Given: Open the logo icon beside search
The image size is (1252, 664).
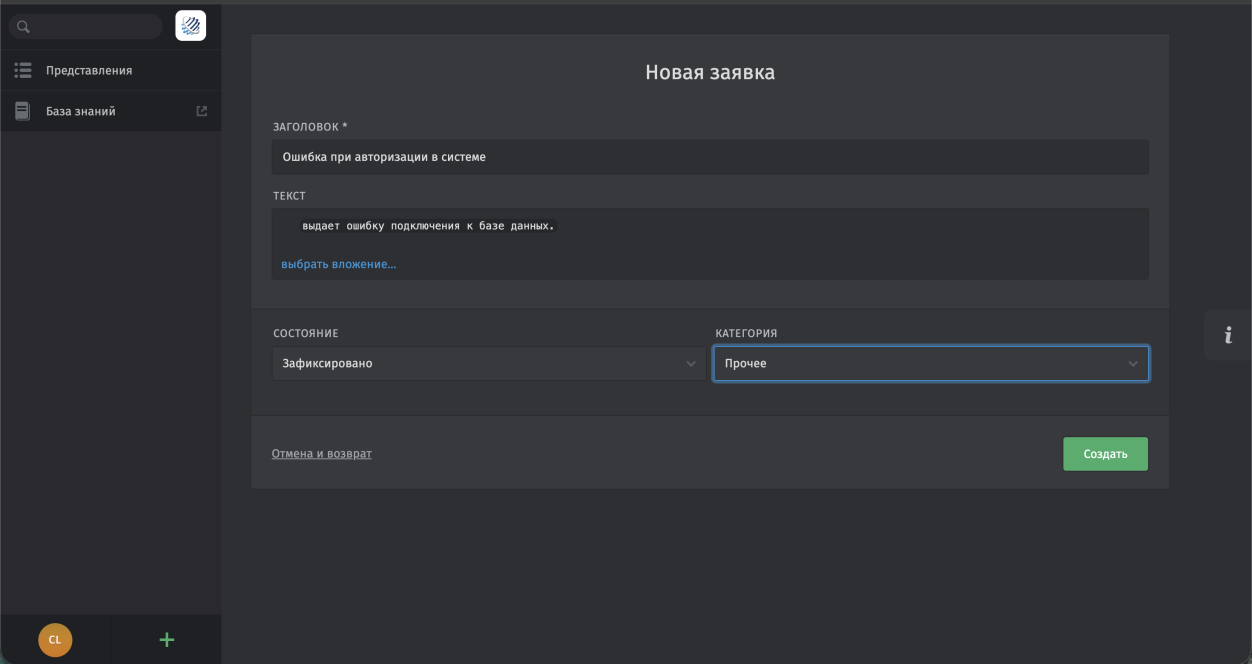Looking at the screenshot, I should 190,26.
